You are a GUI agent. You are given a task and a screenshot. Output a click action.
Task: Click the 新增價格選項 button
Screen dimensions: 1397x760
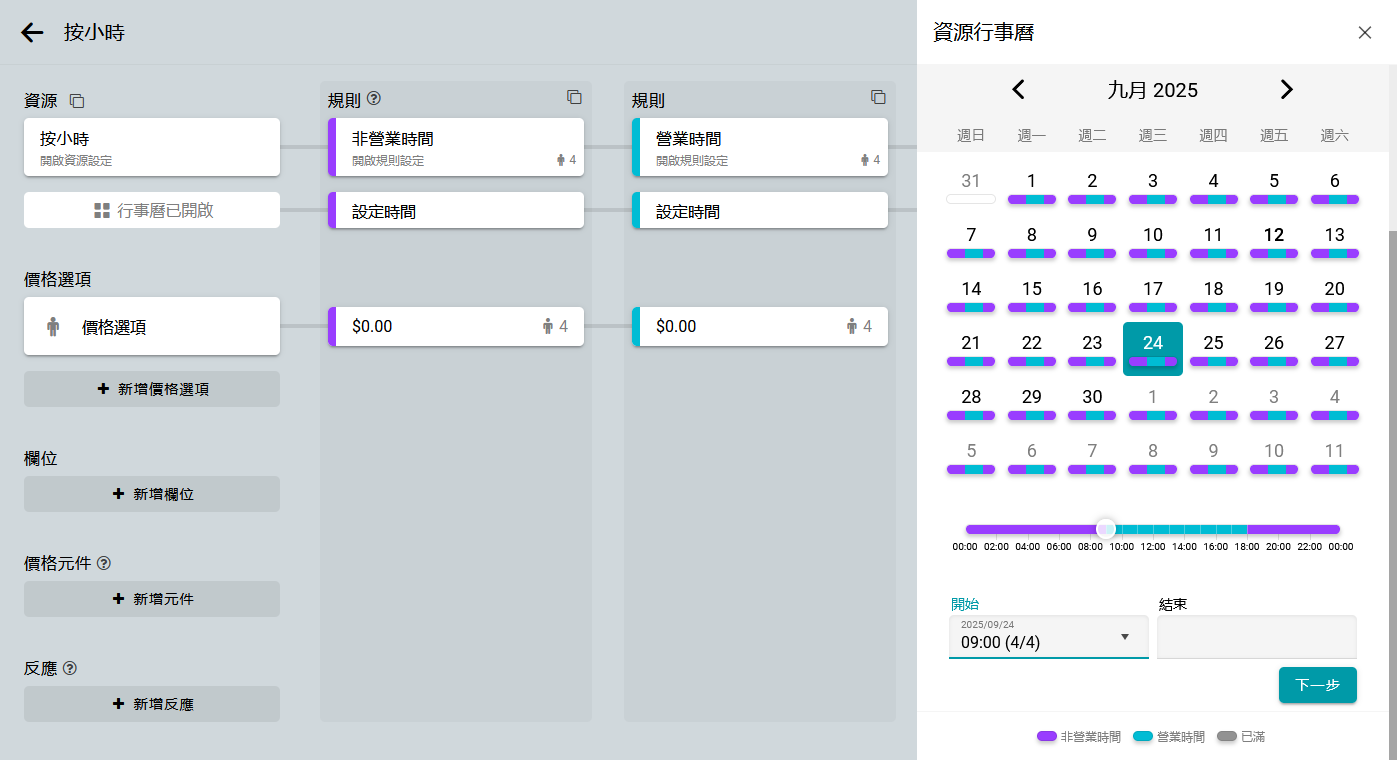(152, 390)
